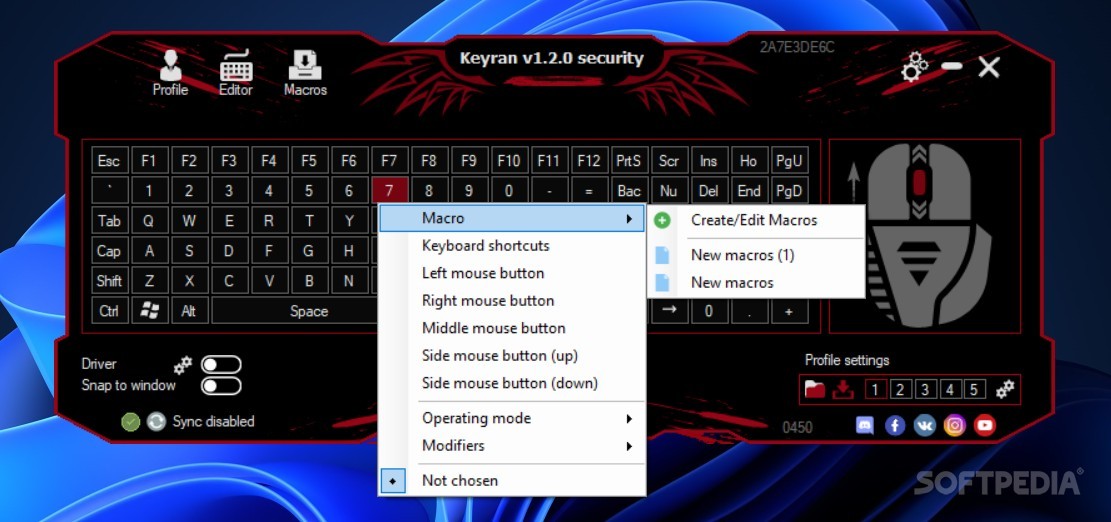
Task: Click the End key
Action: click(749, 191)
